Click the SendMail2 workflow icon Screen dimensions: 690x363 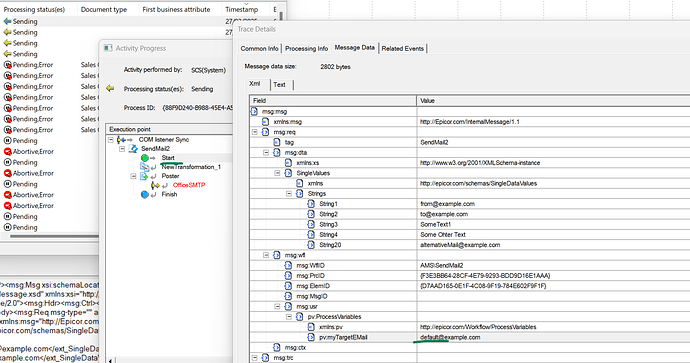[x=133, y=149]
